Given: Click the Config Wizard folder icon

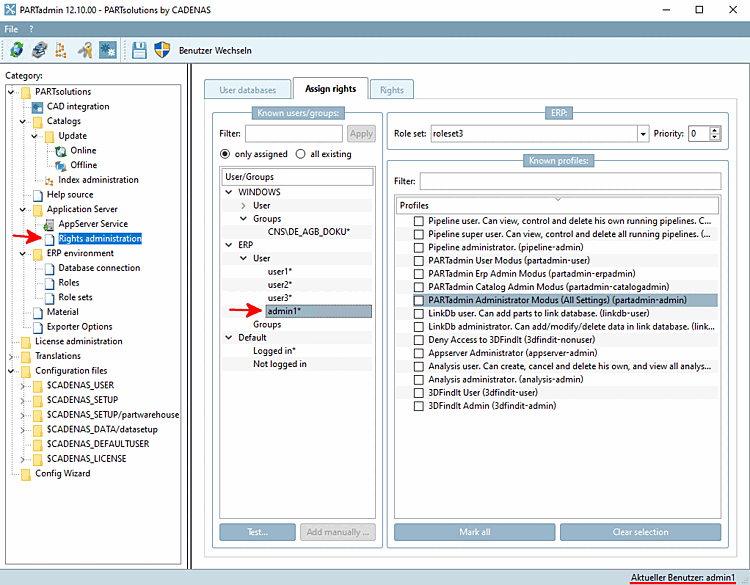Looking at the screenshot, I should pyautogui.click(x=26, y=474).
